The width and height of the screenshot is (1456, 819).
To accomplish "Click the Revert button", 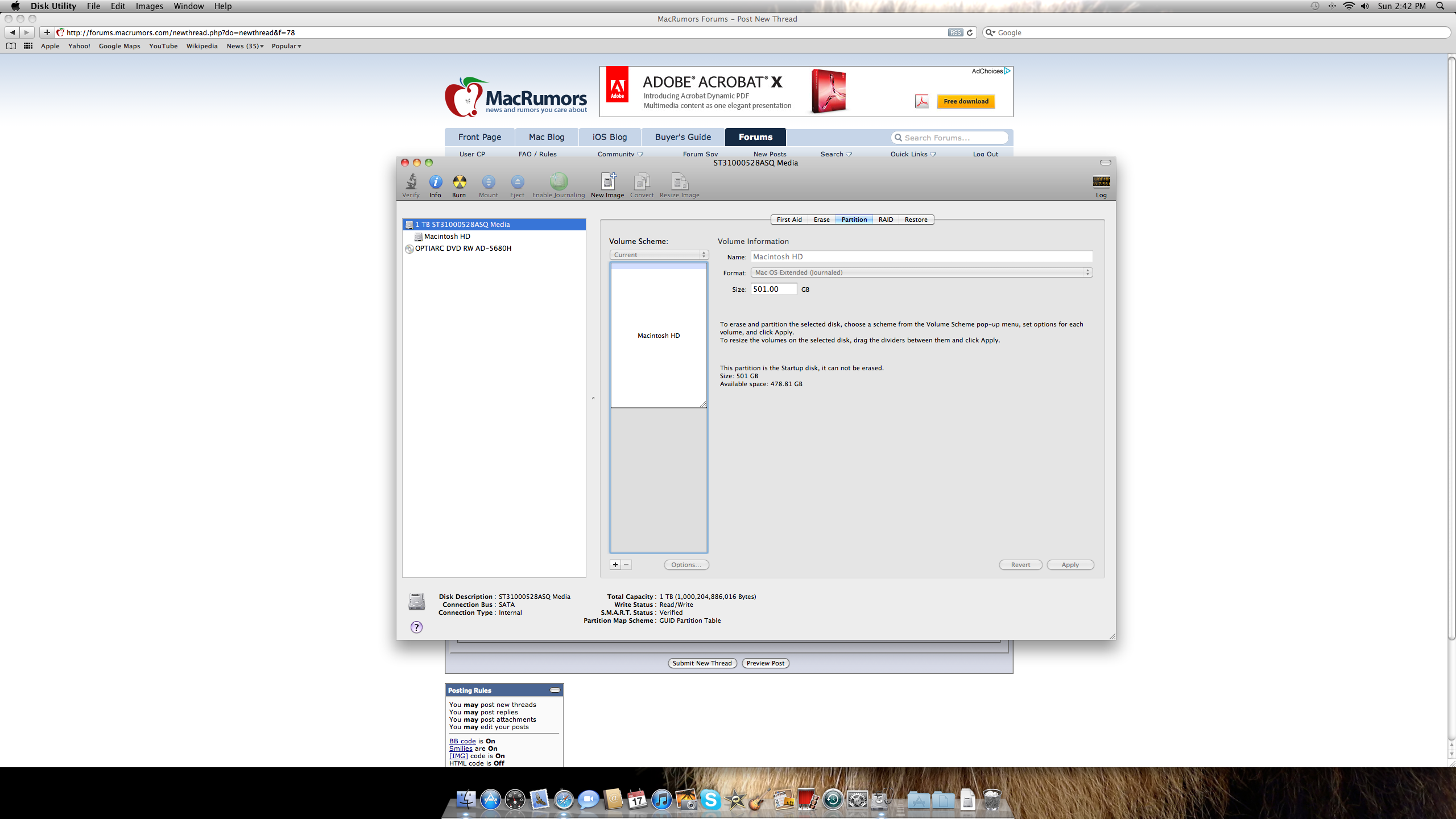I will tap(1020, 565).
